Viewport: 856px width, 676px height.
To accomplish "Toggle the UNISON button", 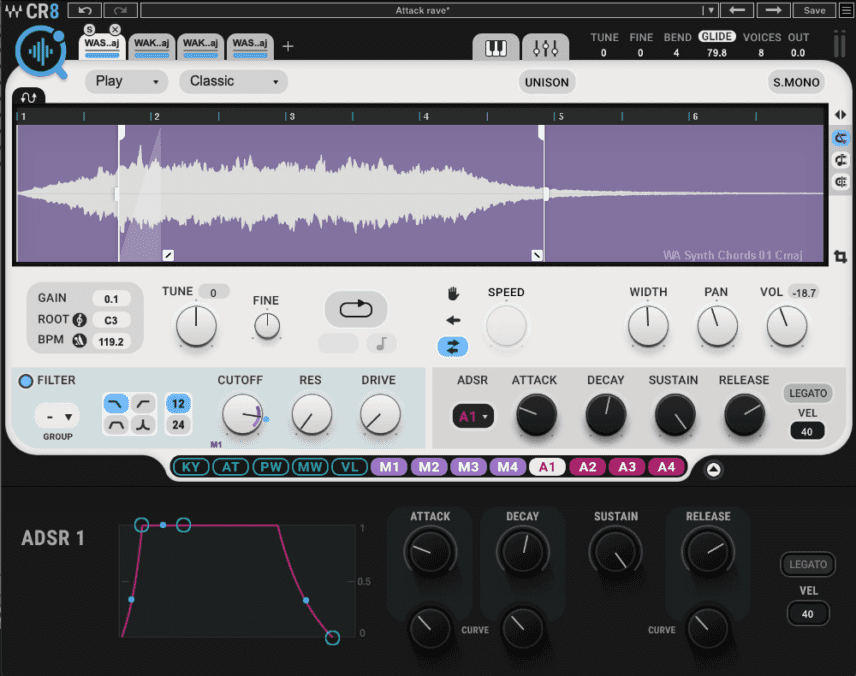I will click(x=546, y=82).
